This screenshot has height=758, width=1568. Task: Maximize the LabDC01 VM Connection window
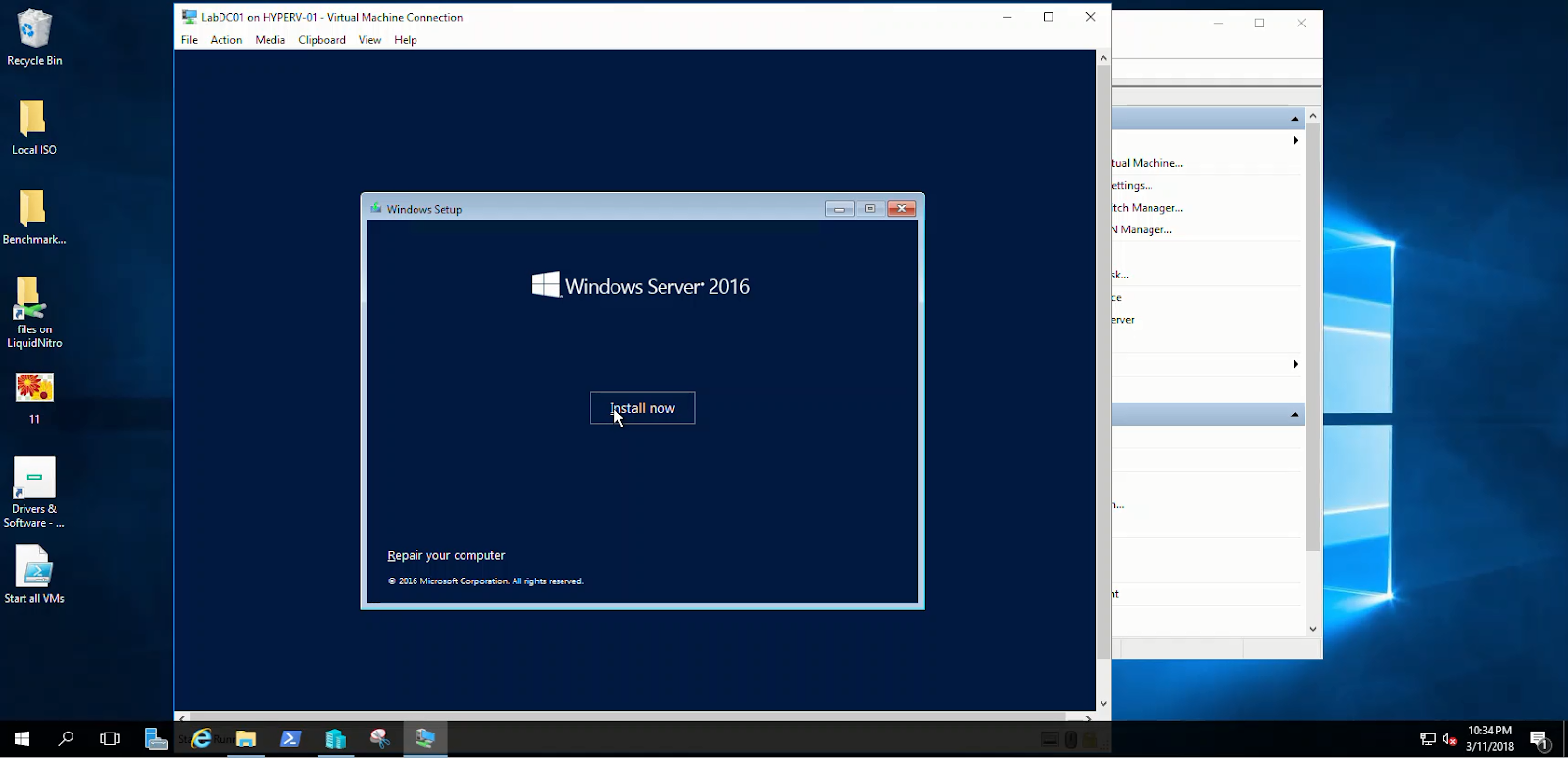point(1049,17)
